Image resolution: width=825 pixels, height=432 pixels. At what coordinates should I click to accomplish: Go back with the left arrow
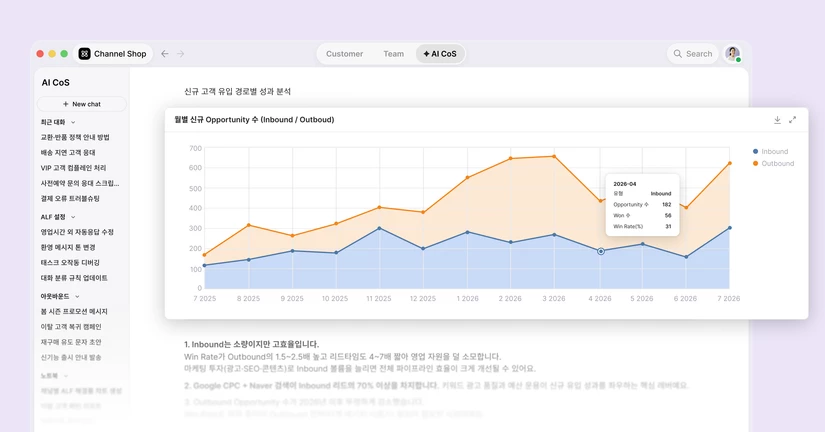point(165,54)
